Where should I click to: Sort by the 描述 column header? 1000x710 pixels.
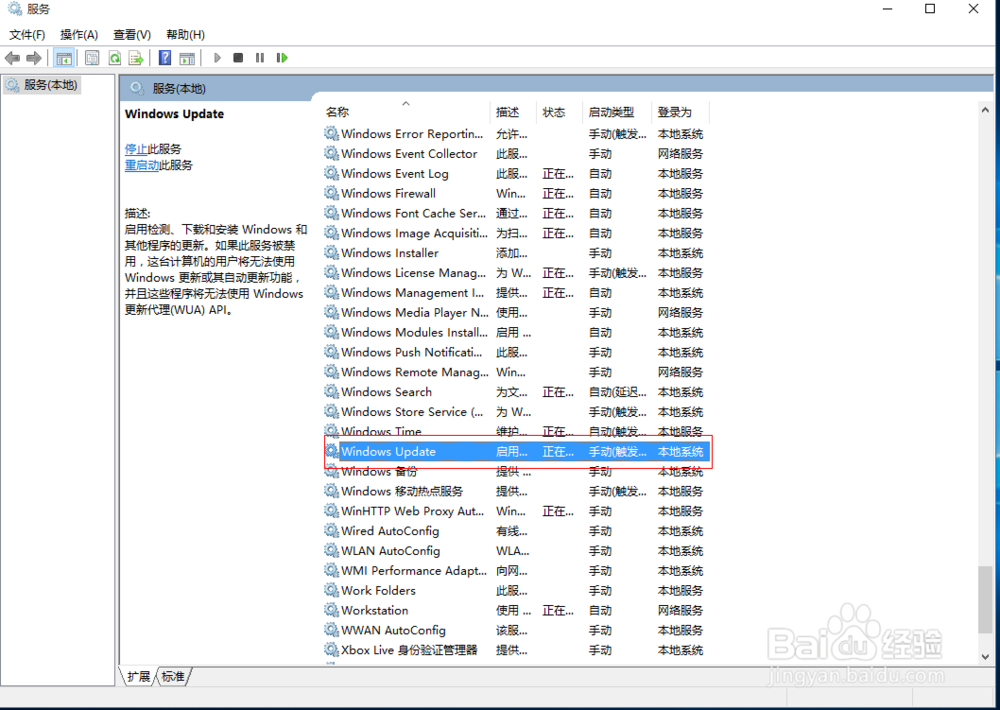[513, 112]
